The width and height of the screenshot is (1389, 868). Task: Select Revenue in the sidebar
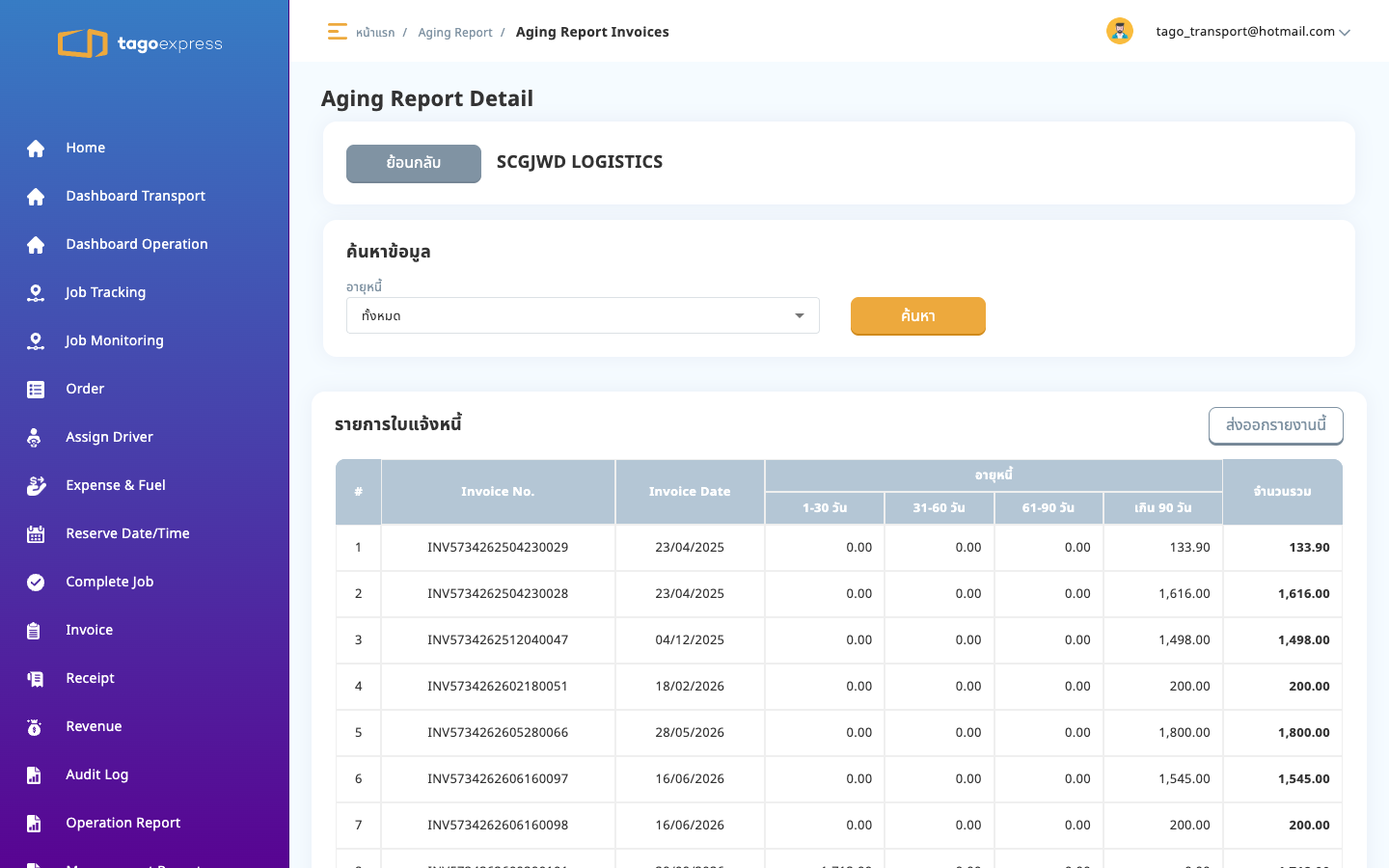[94, 726]
